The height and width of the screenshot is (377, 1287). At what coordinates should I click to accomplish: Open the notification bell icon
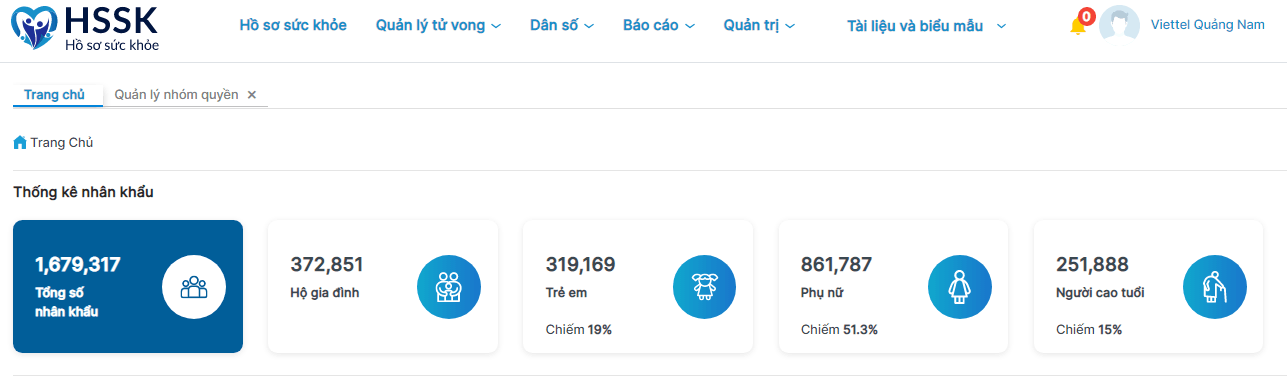coord(1078,26)
